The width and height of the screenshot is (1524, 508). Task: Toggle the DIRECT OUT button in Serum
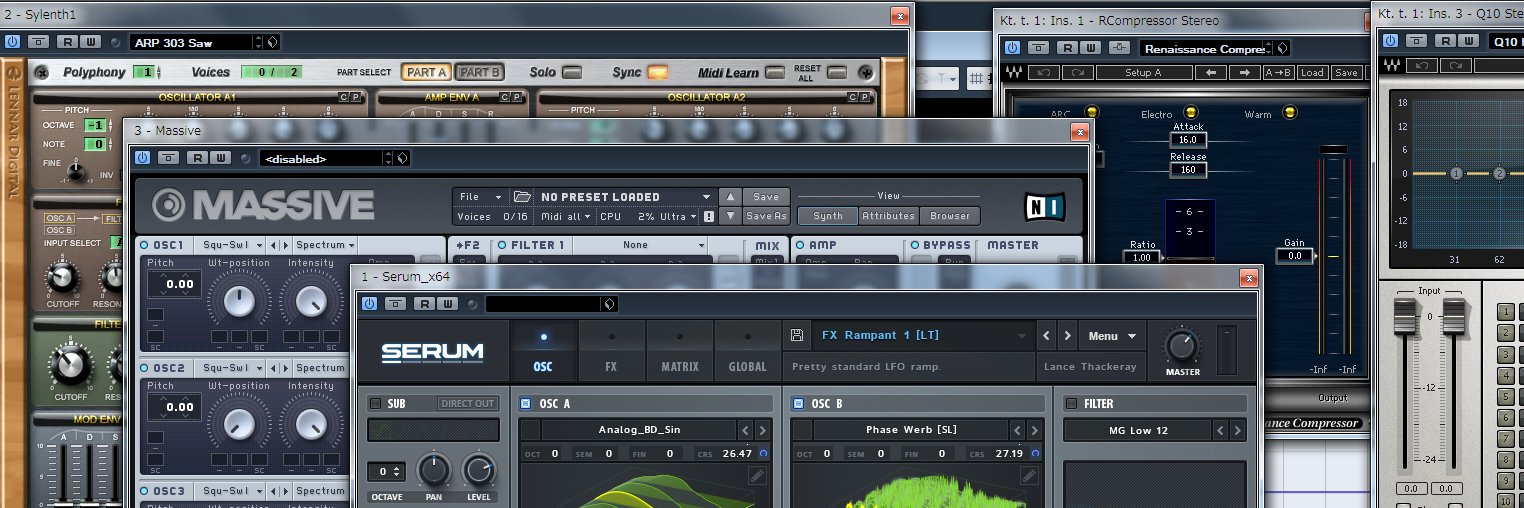(467, 404)
